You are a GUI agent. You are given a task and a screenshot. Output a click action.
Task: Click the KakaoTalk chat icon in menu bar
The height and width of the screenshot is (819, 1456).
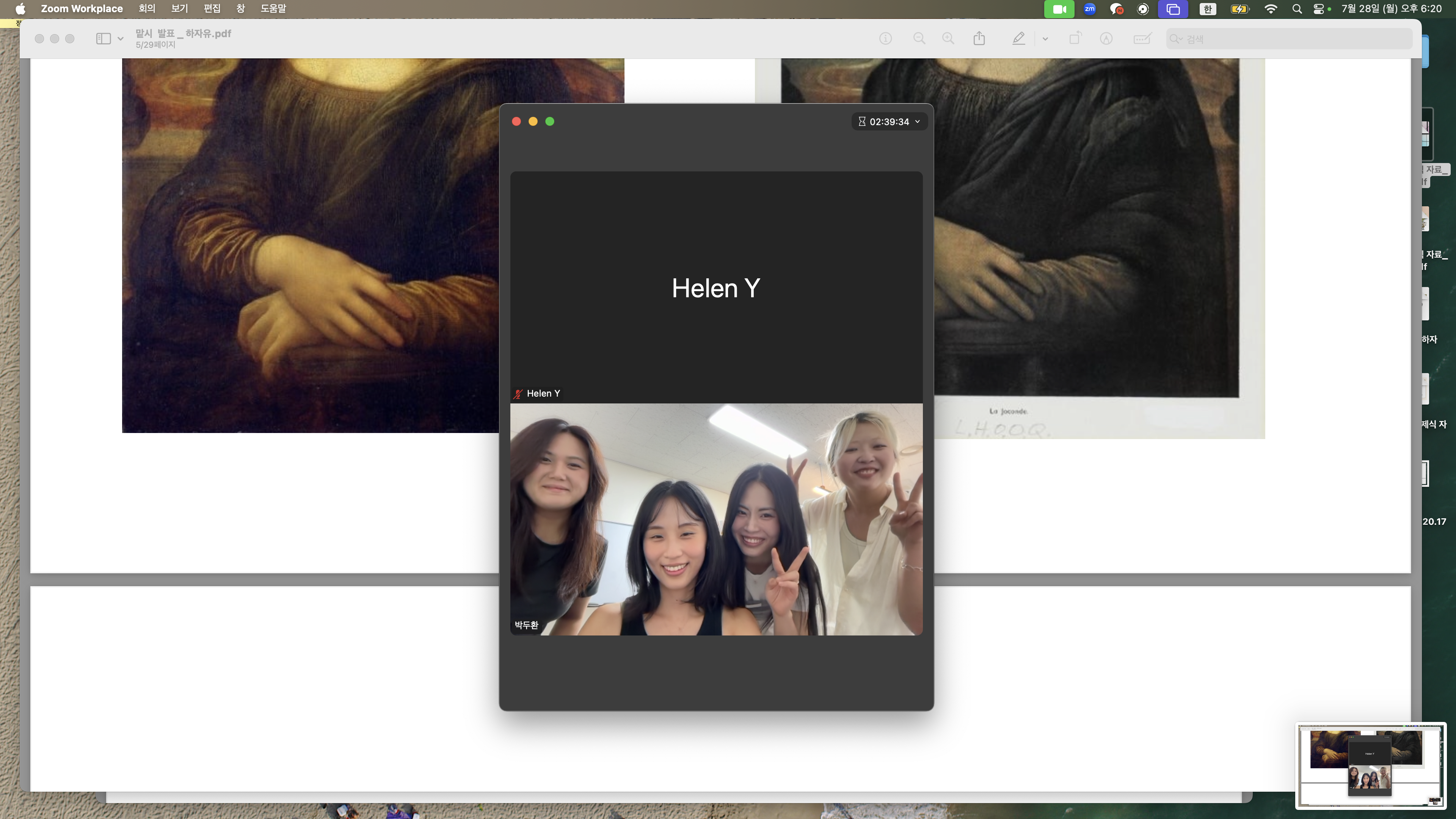[1116, 9]
